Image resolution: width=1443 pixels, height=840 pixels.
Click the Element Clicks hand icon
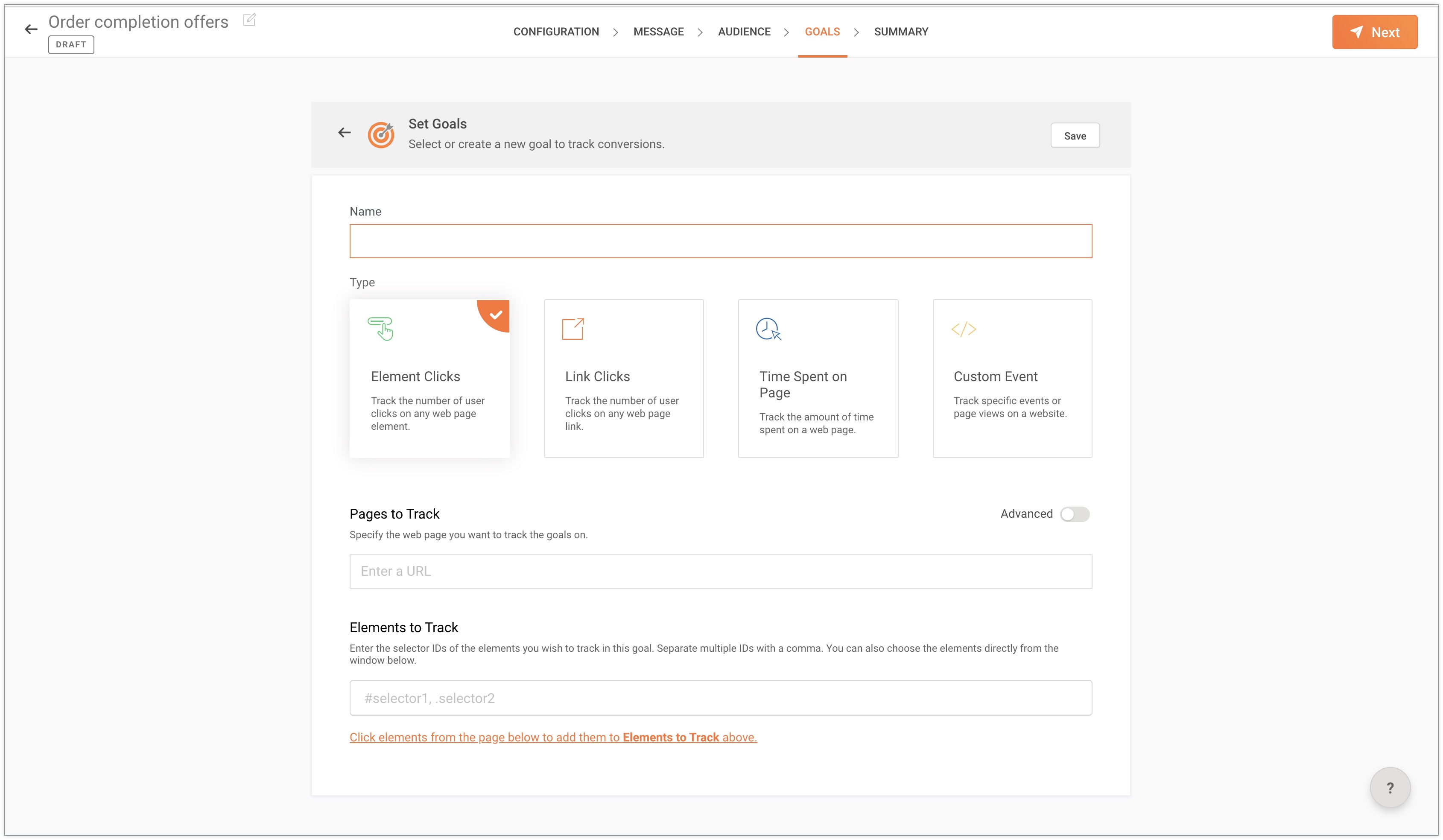tap(381, 329)
